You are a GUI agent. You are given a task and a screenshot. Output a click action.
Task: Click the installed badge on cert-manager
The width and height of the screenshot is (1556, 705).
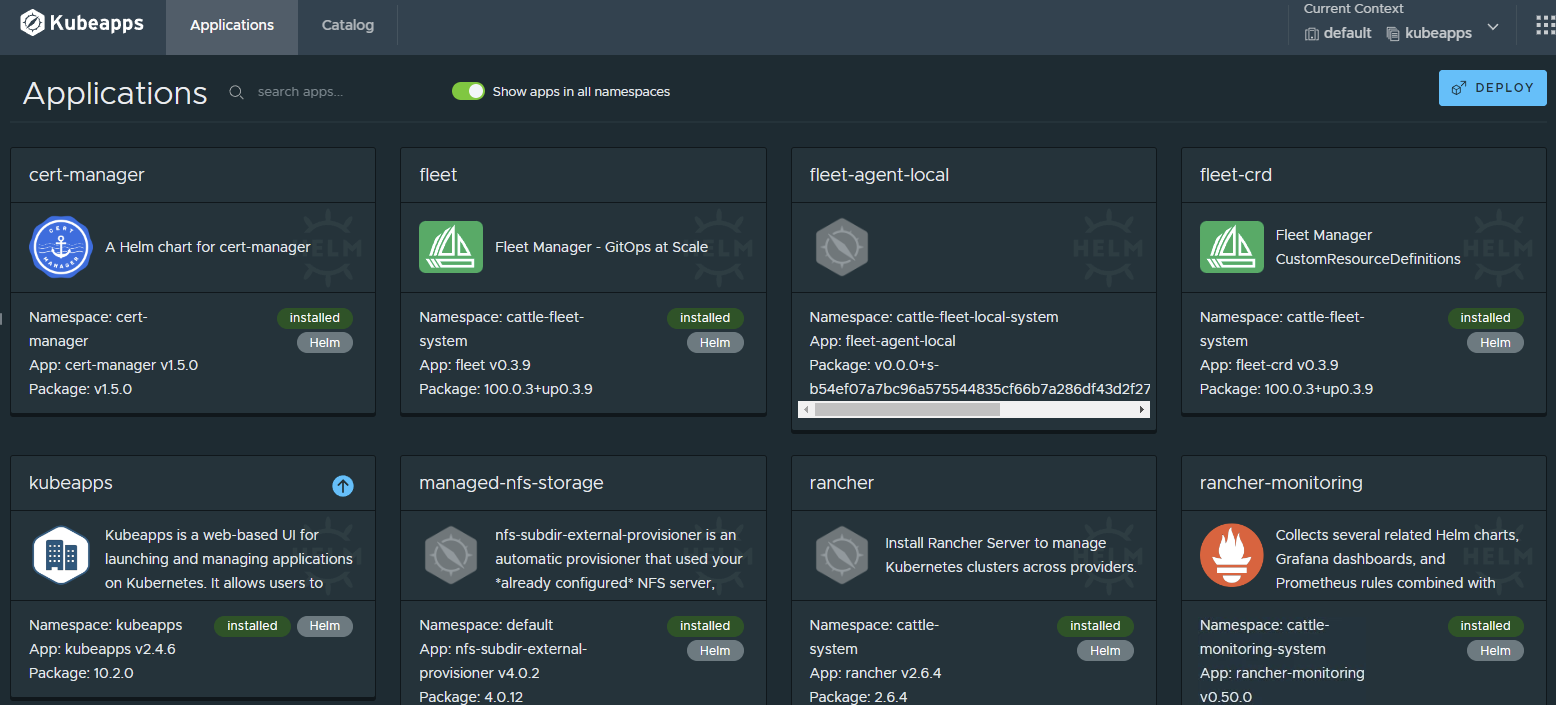(x=315, y=318)
